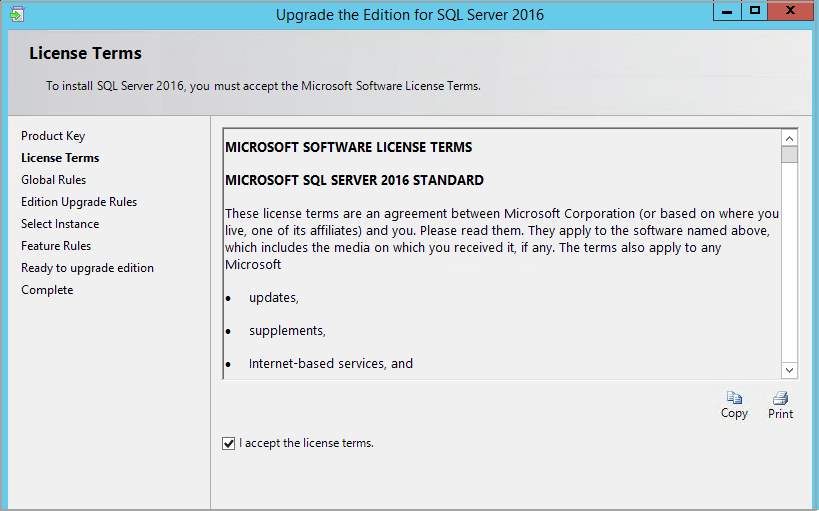Select Complete step in sidebar
This screenshot has height=511, width=819.
pos(47,290)
